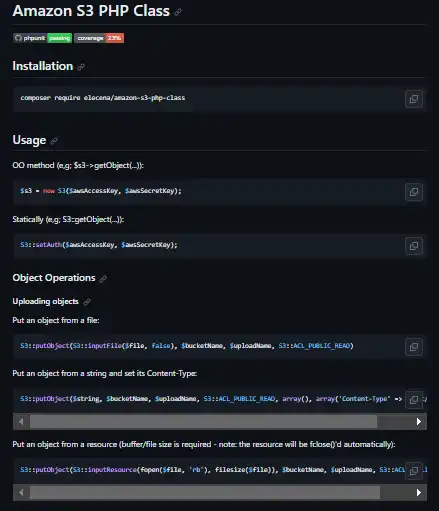Copy the inputFile putObject snippet
Image resolution: width=439 pixels, height=511 pixels.
[414, 347]
